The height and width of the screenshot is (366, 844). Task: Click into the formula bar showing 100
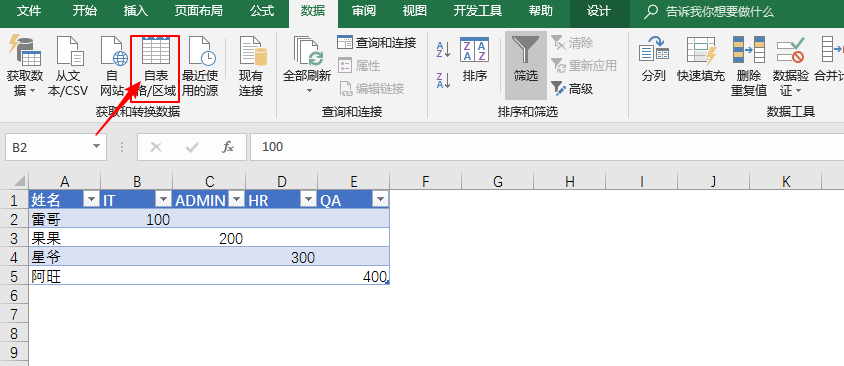click(x=547, y=147)
